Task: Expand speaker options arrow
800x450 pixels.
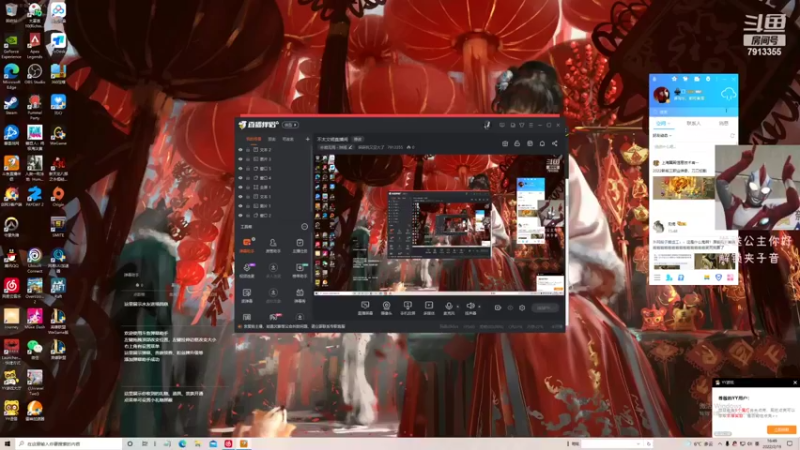Action: tap(479, 306)
